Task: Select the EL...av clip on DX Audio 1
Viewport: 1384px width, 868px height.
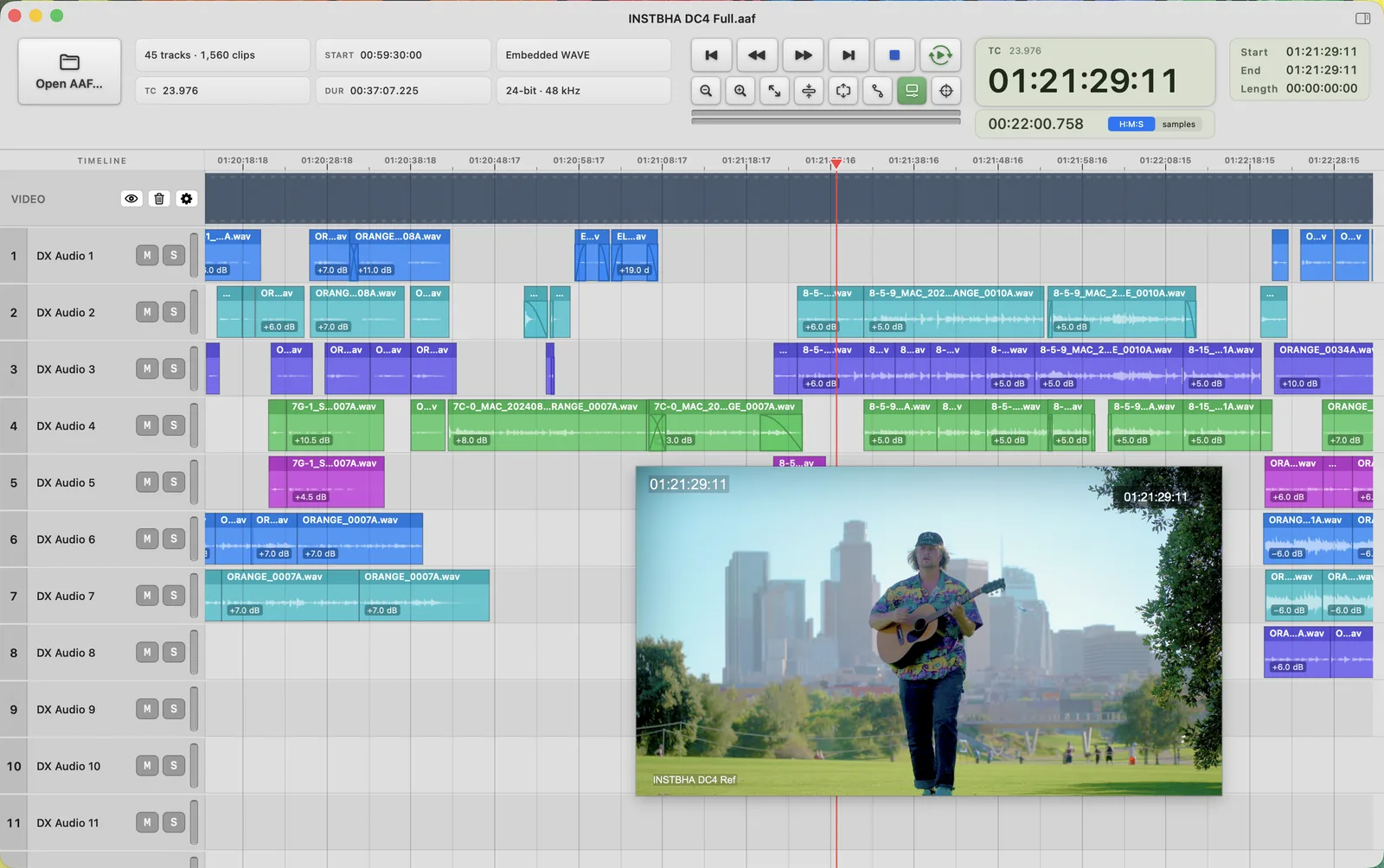Action: [635, 255]
